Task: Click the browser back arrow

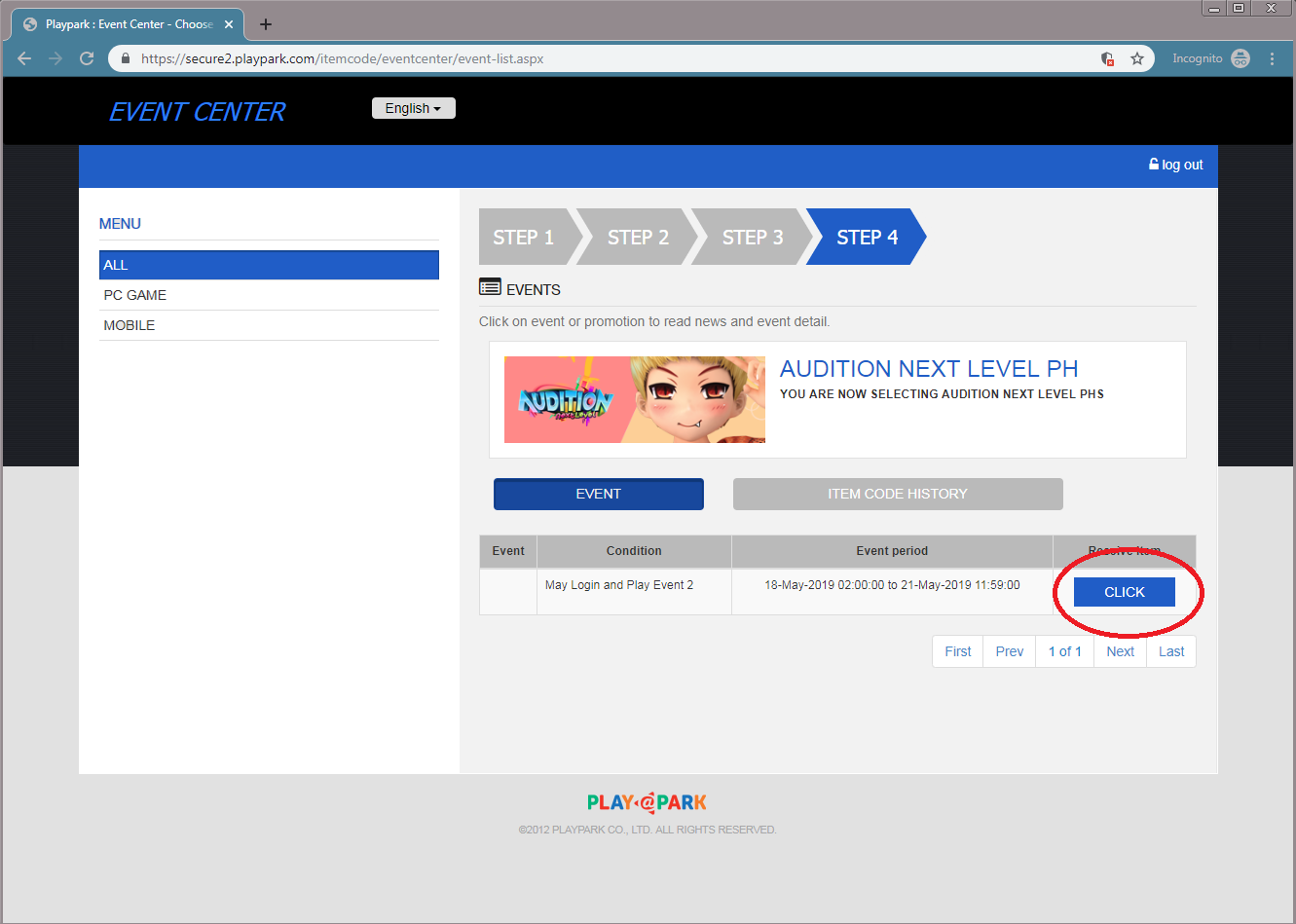Action: tap(24, 58)
